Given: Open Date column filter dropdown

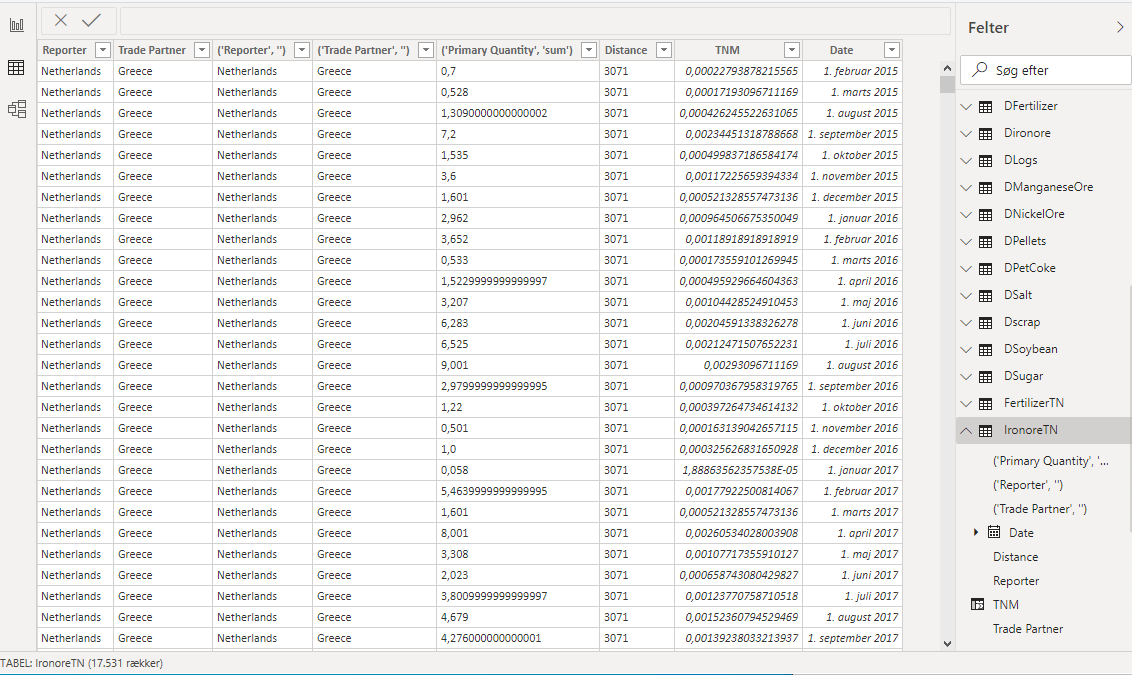Looking at the screenshot, I should pos(892,50).
